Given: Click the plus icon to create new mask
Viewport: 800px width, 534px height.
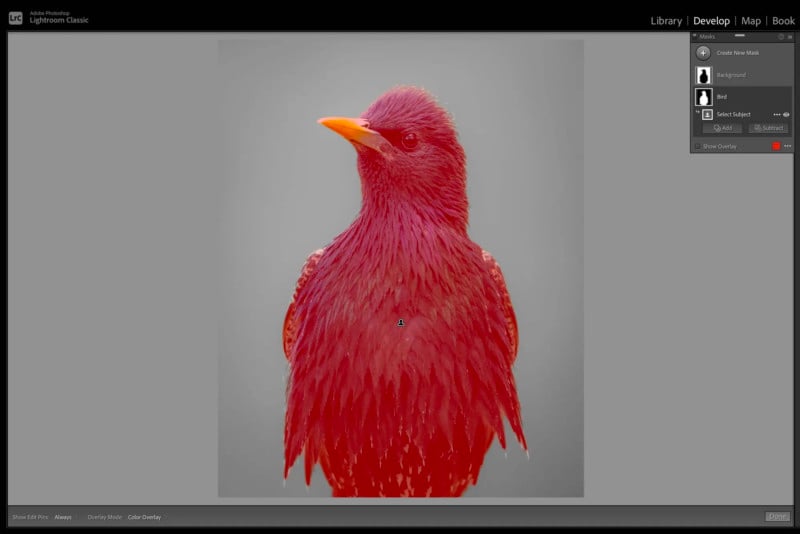Looking at the screenshot, I should (703, 53).
